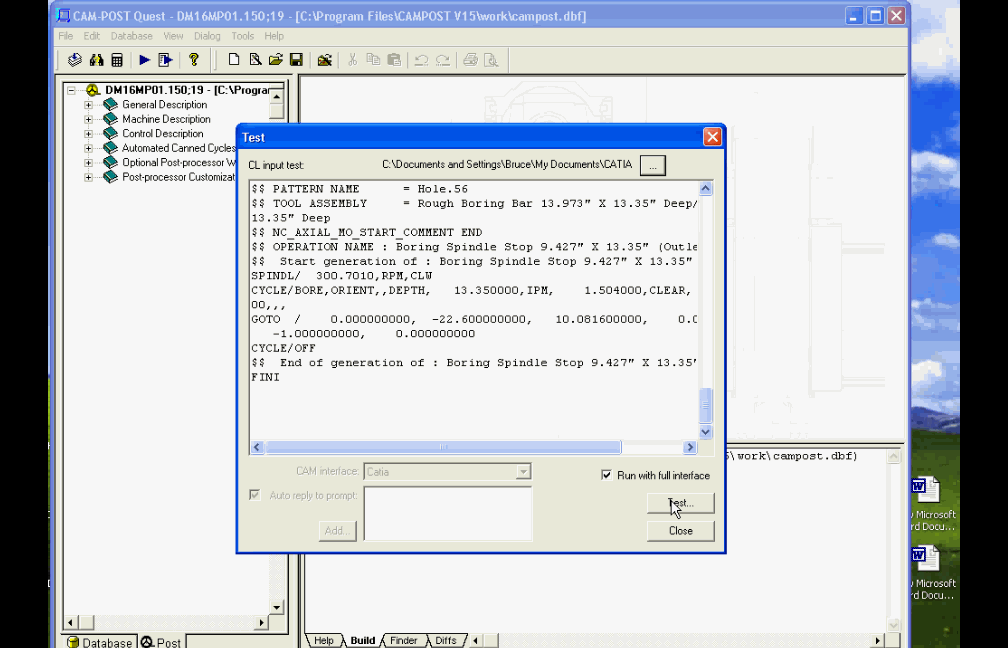The width and height of the screenshot is (1008, 648).
Task: Click the run-with-document arrow icon
Action: click(x=165, y=60)
